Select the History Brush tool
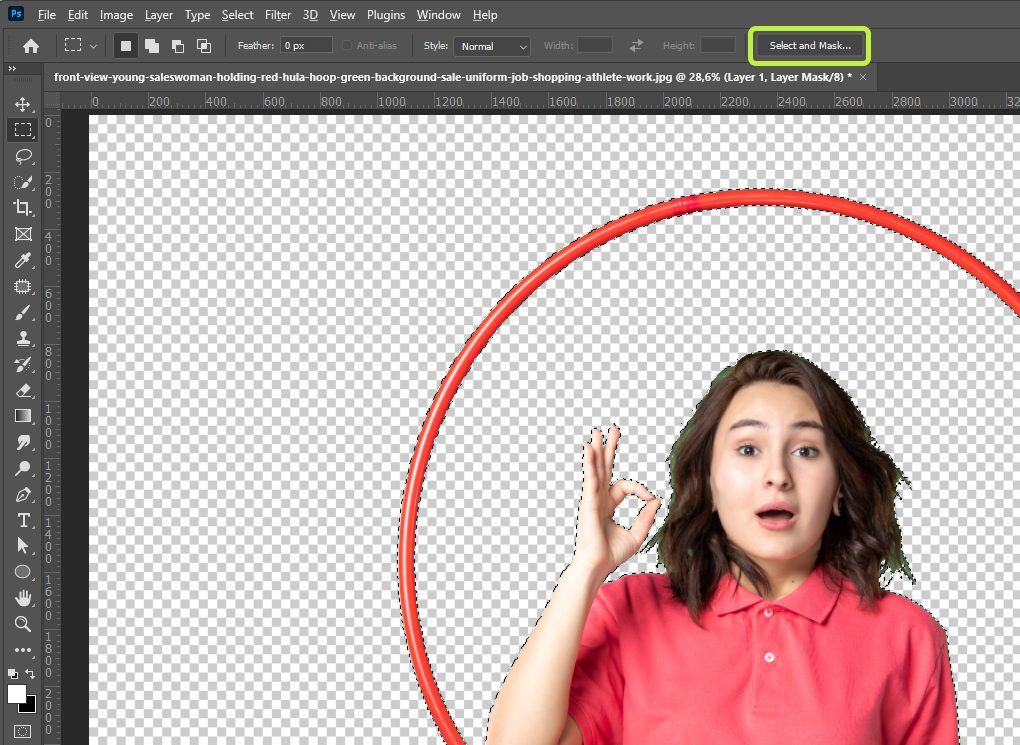1020x745 pixels. [23, 364]
